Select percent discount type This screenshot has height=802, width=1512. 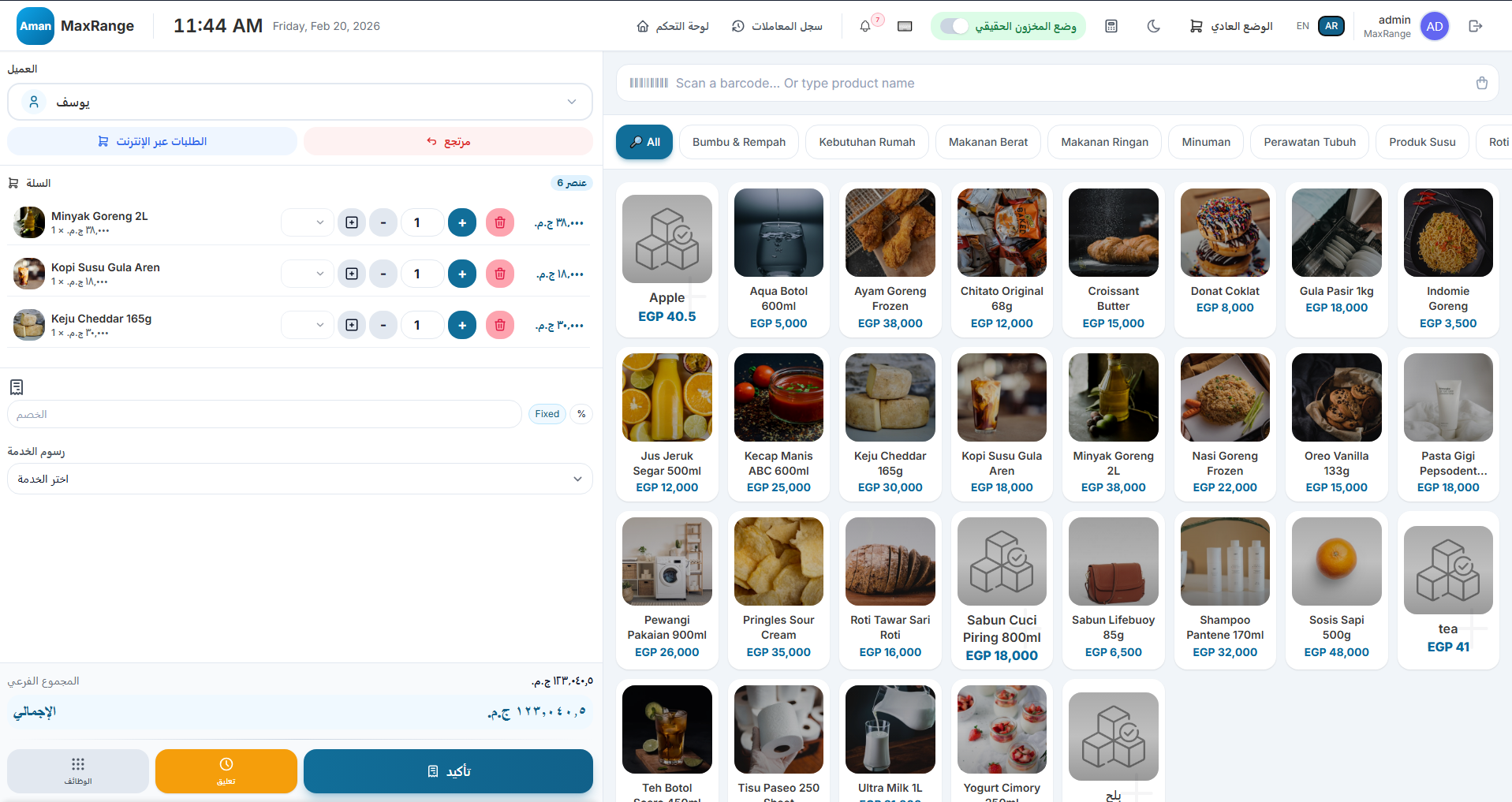pos(581,414)
